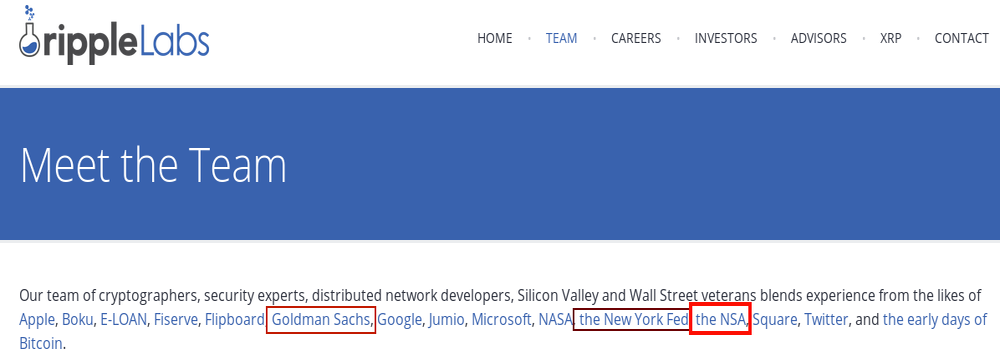
Task: Select the TEAM navigation item
Action: tap(561, 38)
